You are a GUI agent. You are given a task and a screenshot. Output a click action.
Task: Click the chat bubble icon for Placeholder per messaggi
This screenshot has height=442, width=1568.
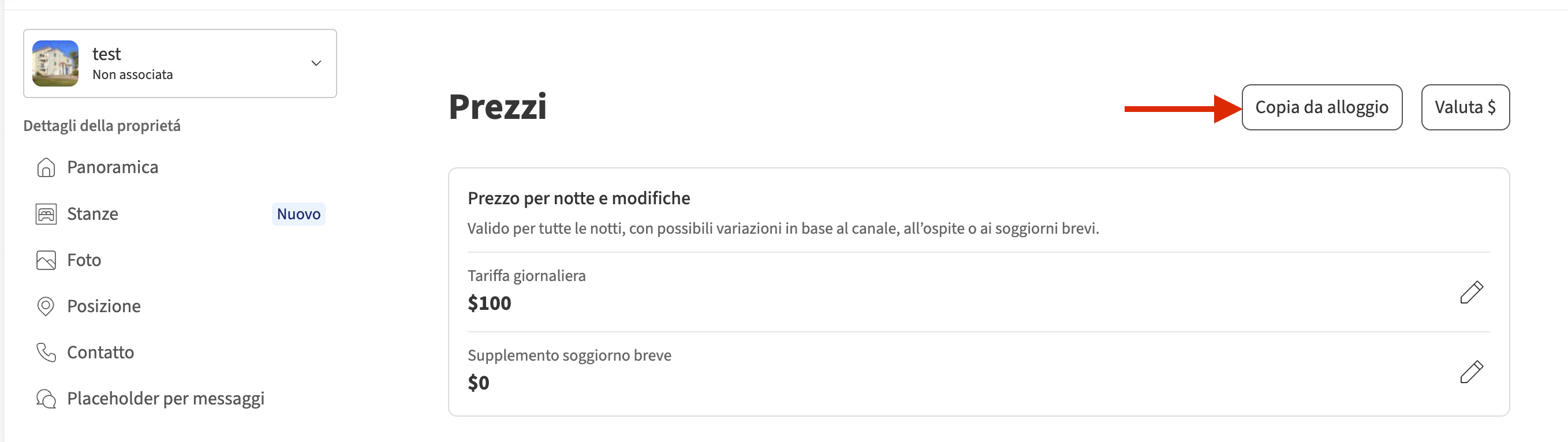pos(46,399)
